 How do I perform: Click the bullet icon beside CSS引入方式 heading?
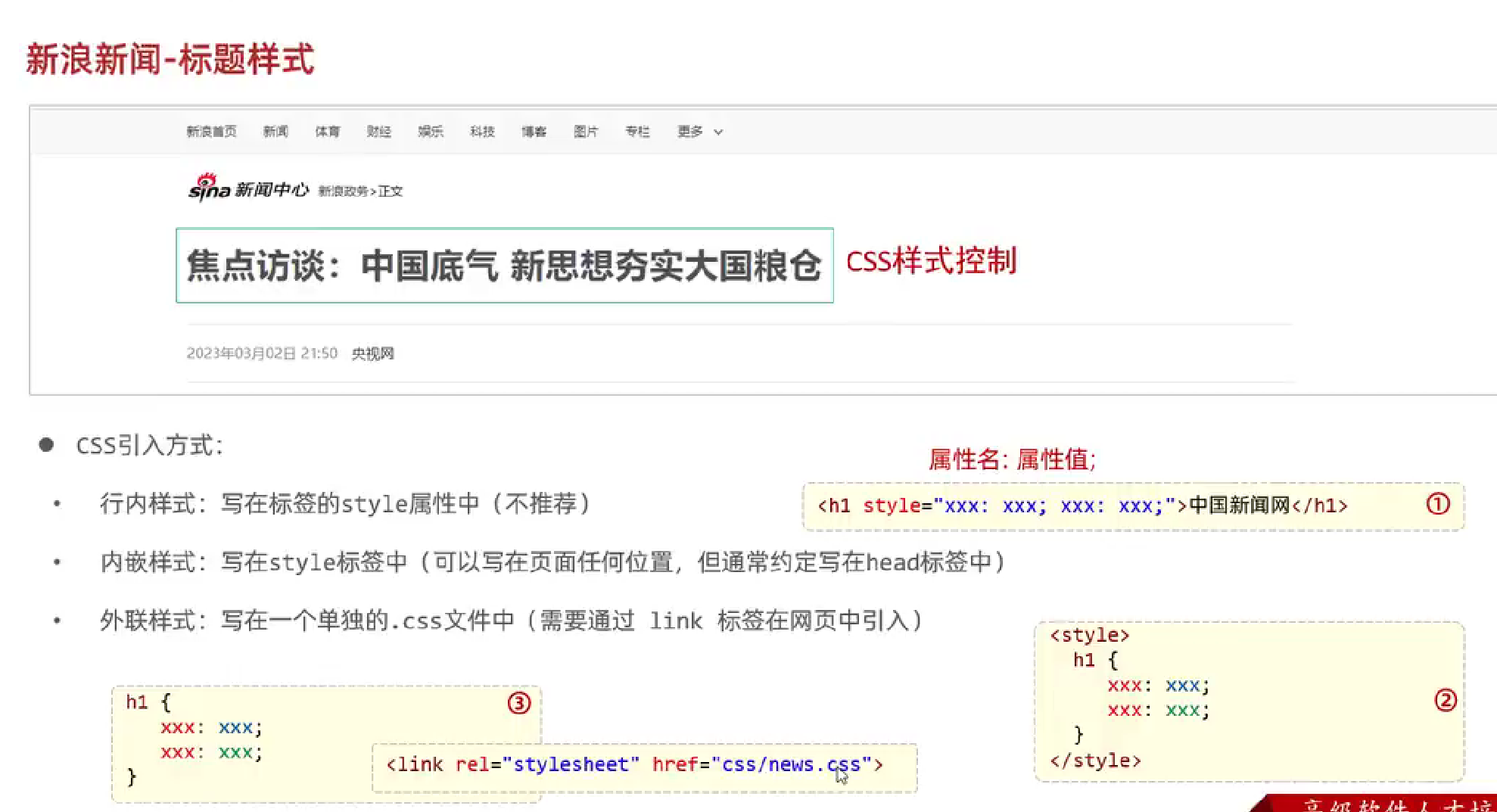point(47,443)
